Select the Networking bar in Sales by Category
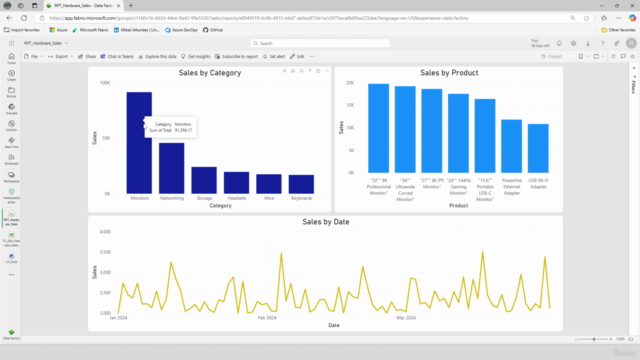The width and height of the screenshot is (640, 360). [171, 168]
